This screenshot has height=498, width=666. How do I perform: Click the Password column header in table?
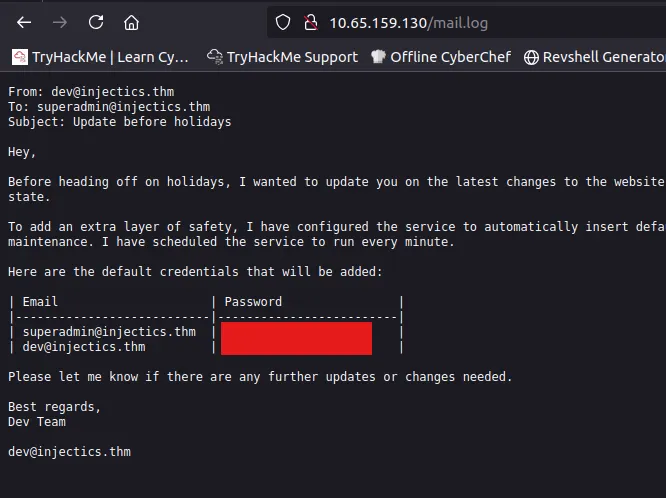(253, 301)
